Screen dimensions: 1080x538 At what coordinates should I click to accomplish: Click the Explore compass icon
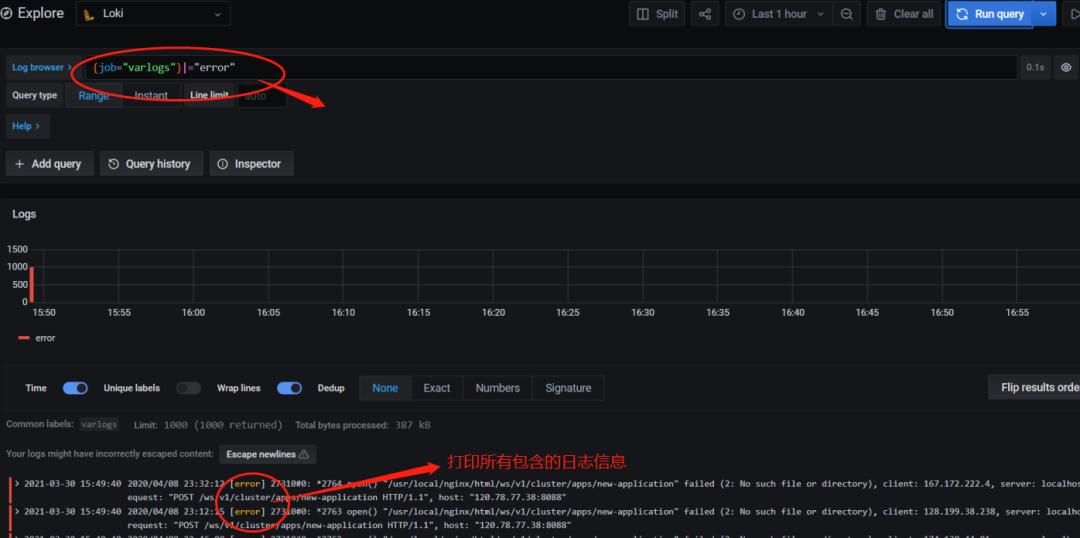[7, 14]
